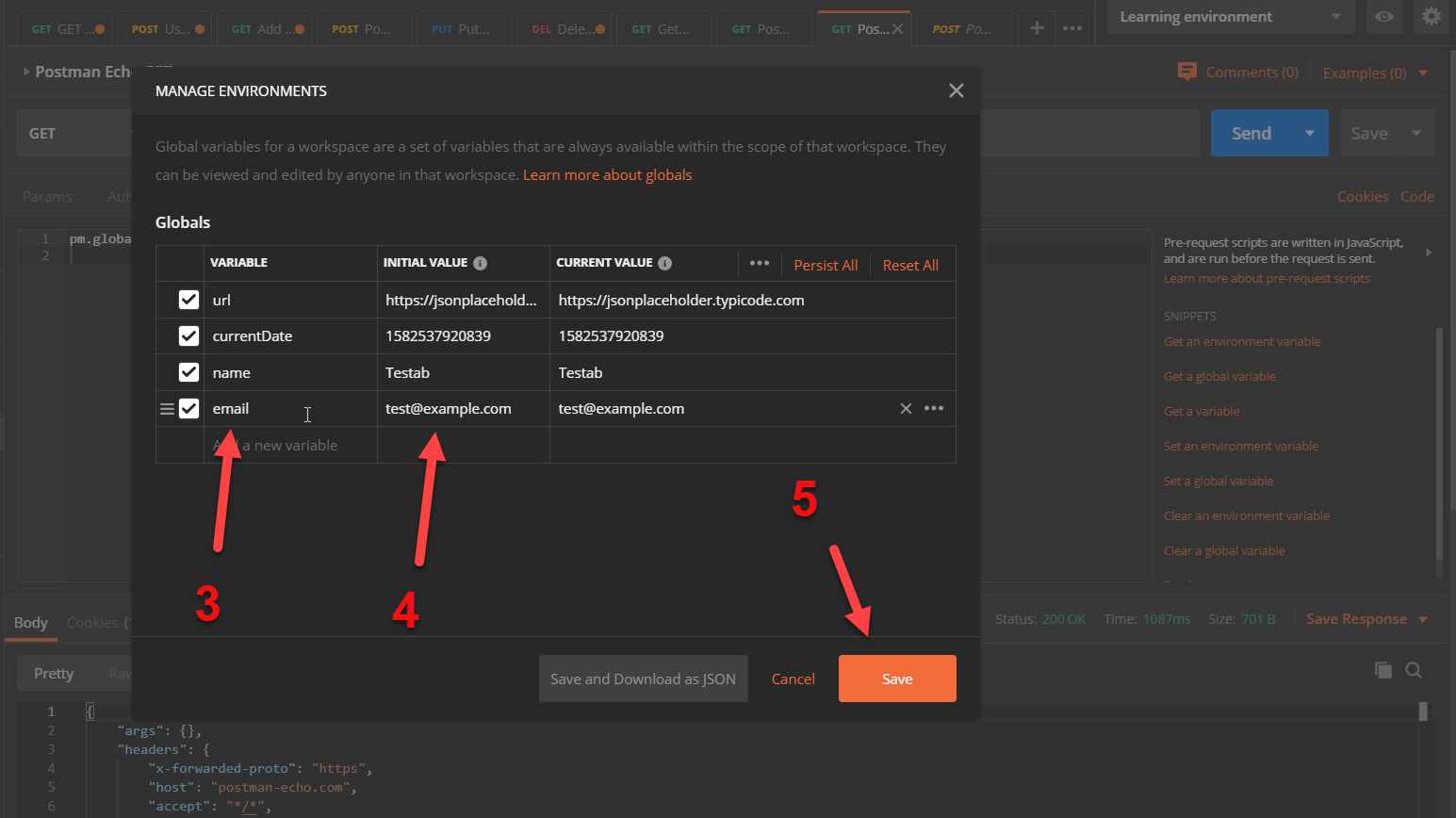Click Current Value info icon

tap(664, 263)
